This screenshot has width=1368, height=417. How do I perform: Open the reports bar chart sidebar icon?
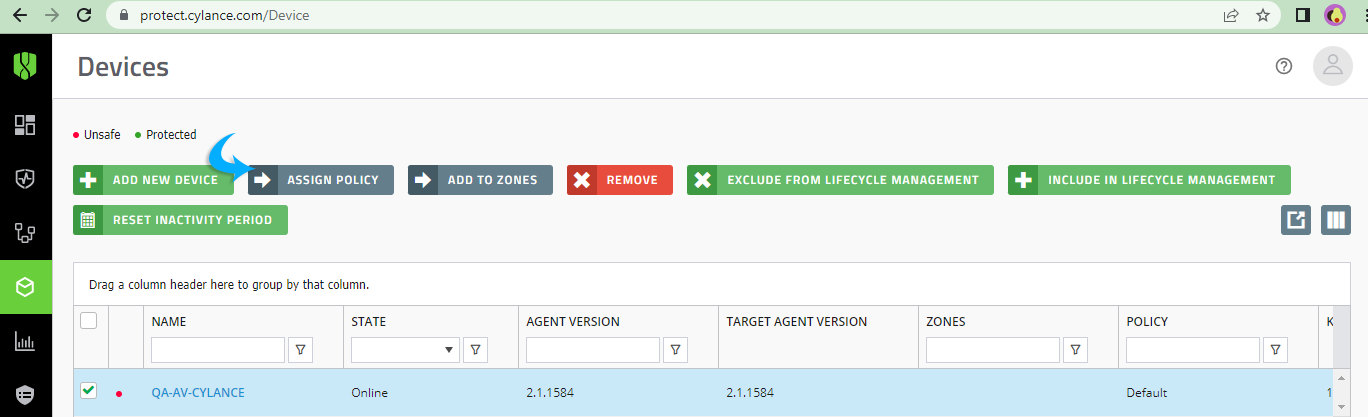tap(25, 341)
